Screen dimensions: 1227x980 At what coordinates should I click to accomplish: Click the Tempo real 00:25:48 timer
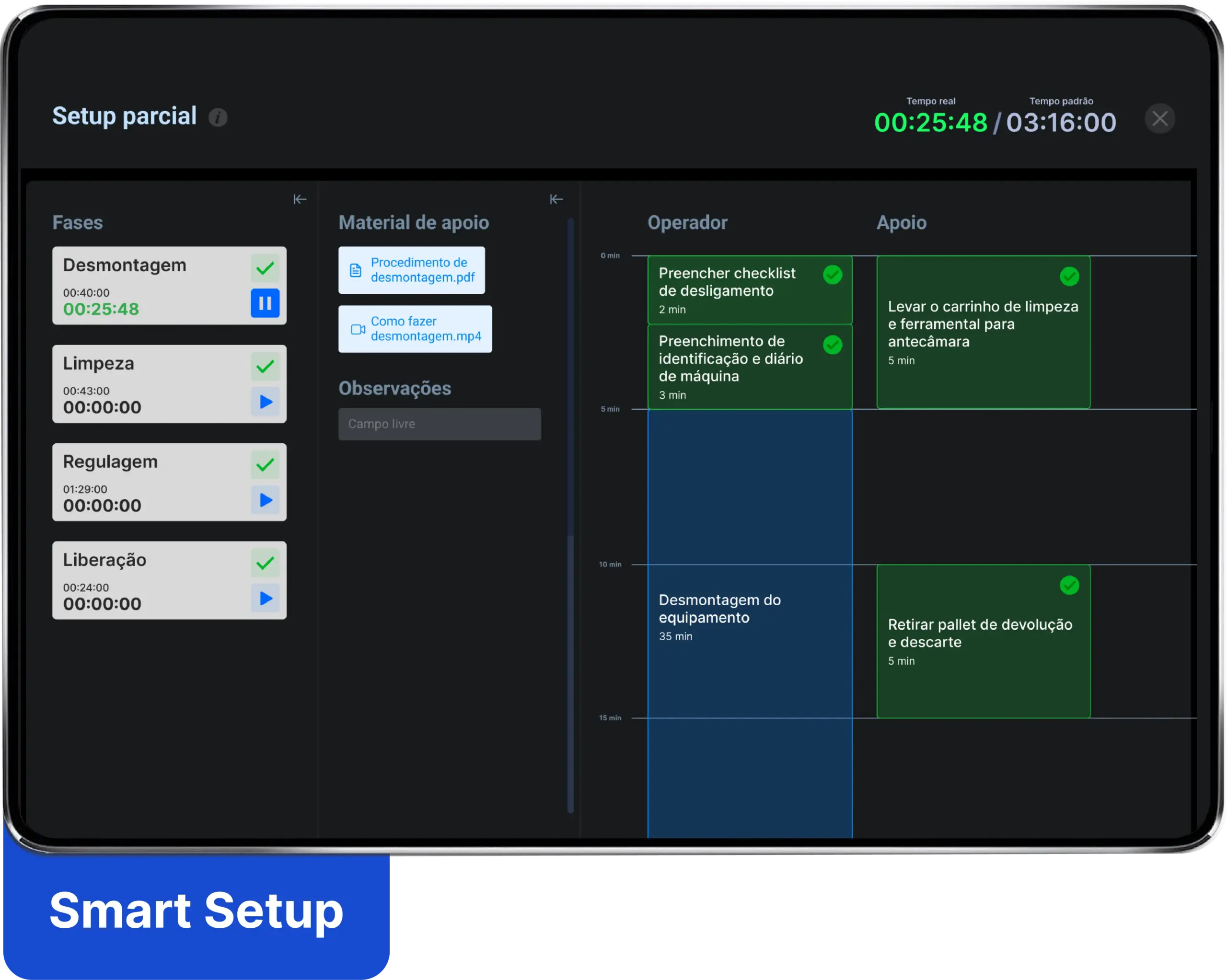click(930, 122)
